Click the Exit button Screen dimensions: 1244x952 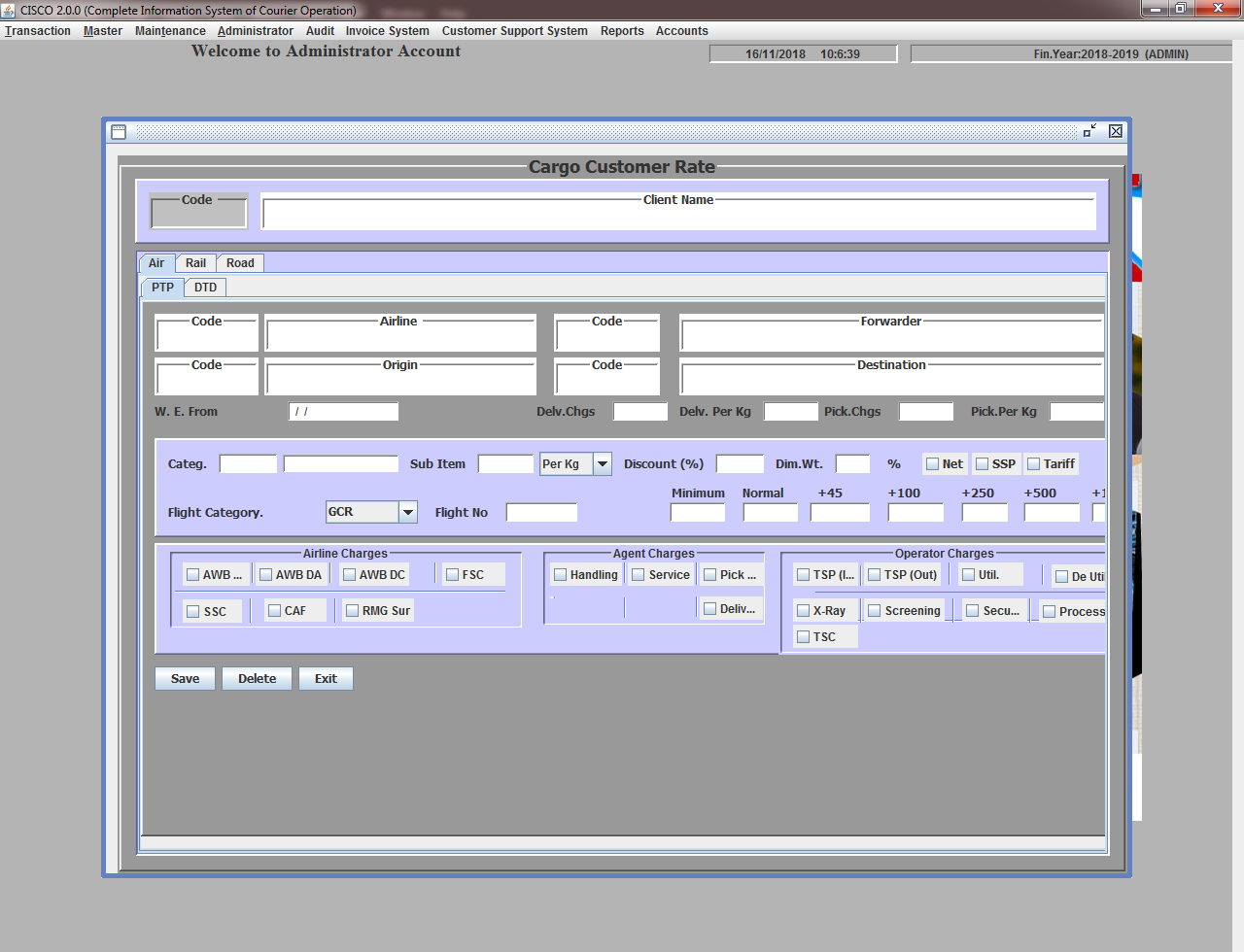coord(327,679)
